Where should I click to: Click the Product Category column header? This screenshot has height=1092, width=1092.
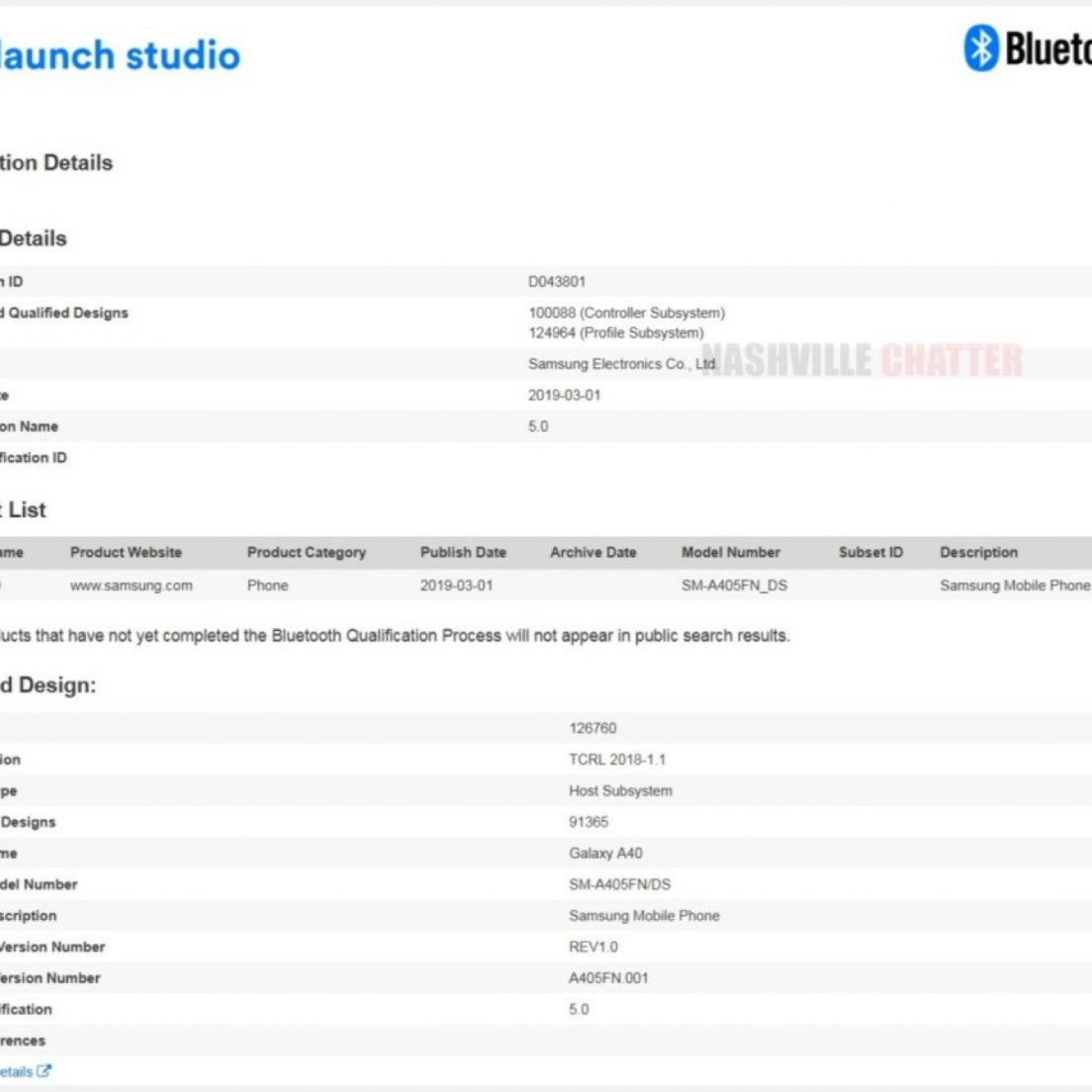(306, 552)
